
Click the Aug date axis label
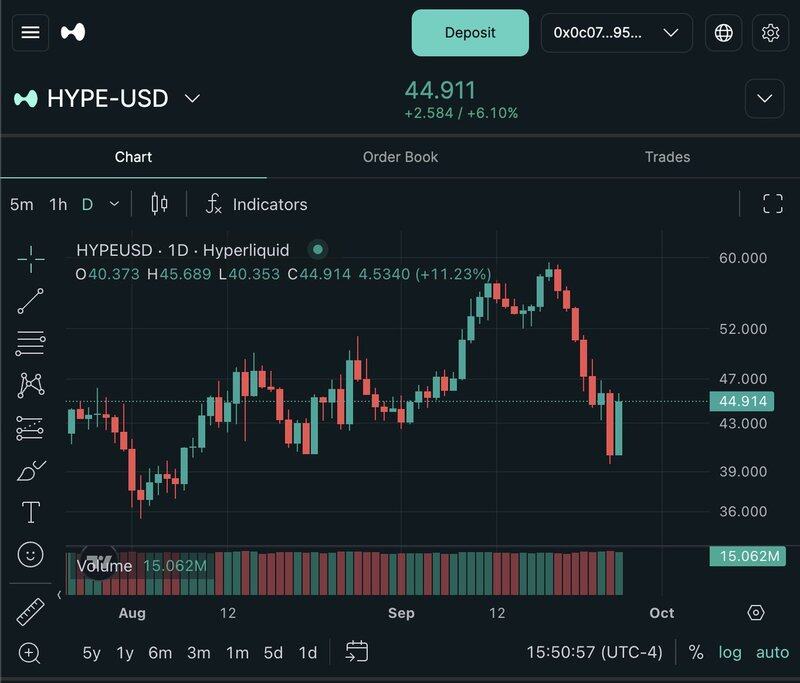pyautogui.click(x=132, y=613)
